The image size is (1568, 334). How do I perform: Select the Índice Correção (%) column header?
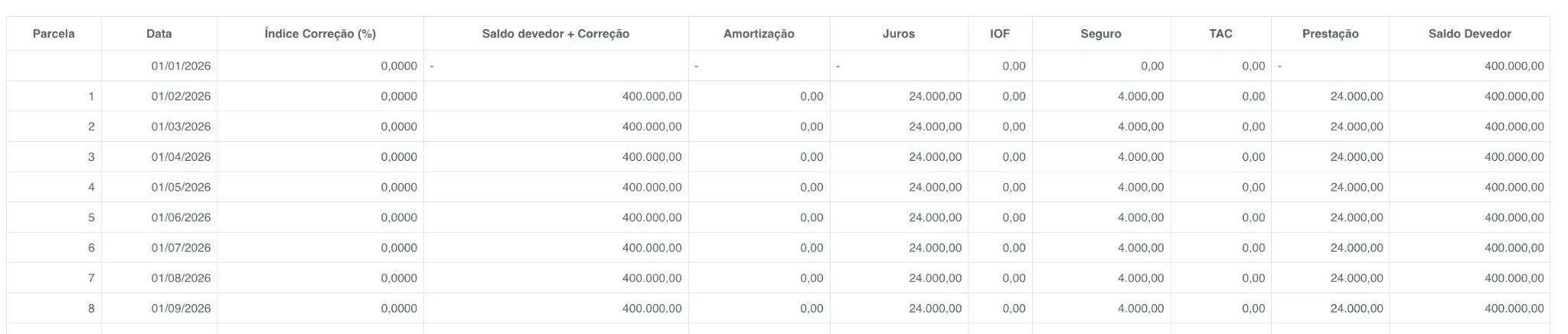320,34
